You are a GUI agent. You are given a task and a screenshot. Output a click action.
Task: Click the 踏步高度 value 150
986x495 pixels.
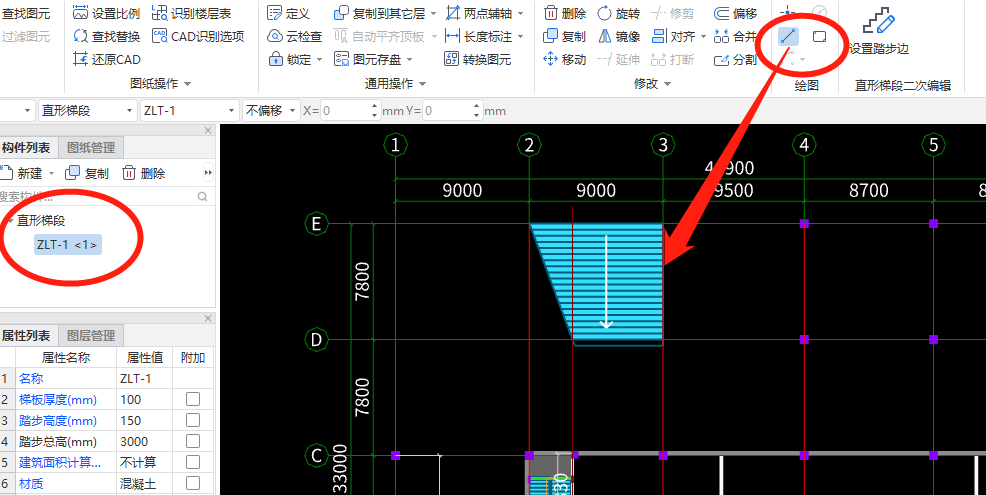tap(145, 420)
